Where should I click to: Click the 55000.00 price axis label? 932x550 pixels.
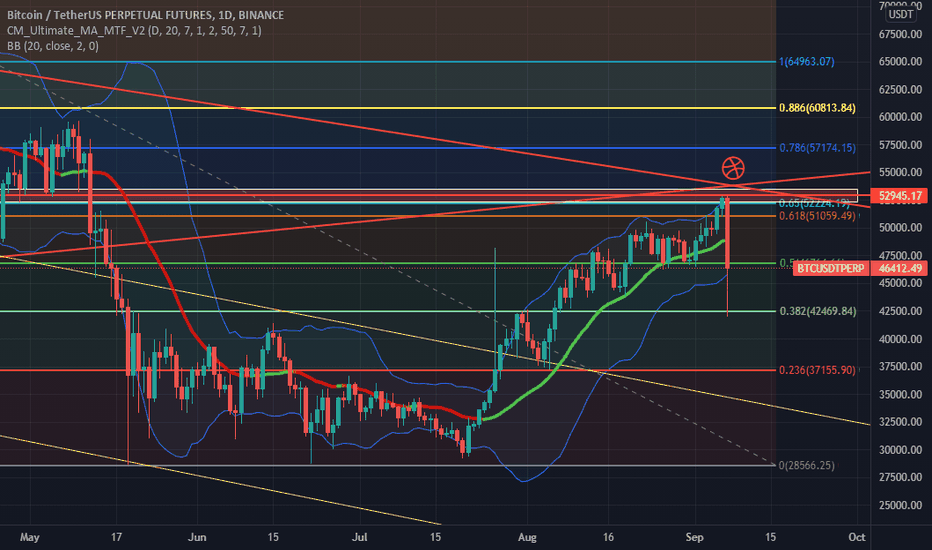pos(900,172)
